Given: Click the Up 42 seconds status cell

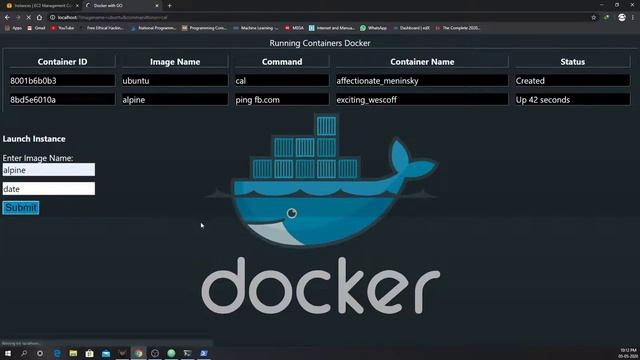Looking at the screenshot, I should [x=572, y=99].
